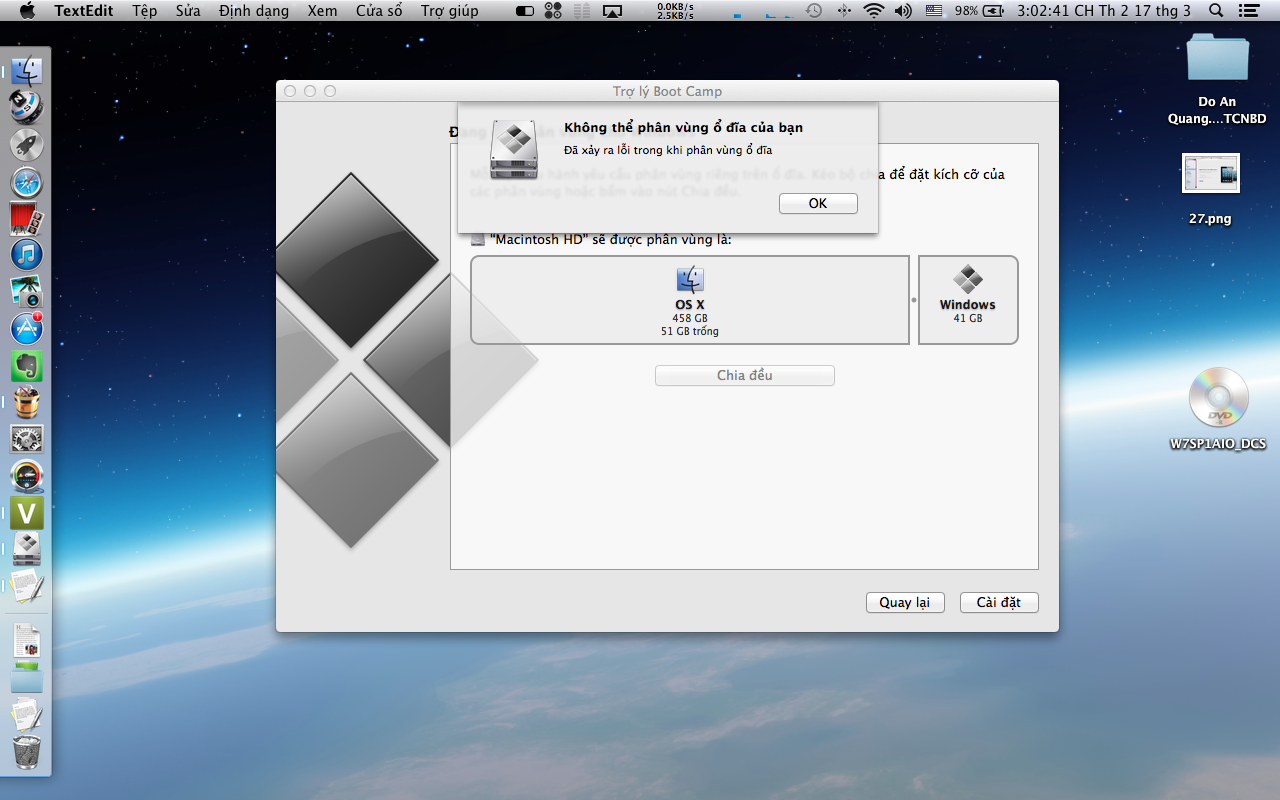Click the Bluetooth icon in menu bar
Viewport: 1280px width, 800px height.
pos(844,11)
